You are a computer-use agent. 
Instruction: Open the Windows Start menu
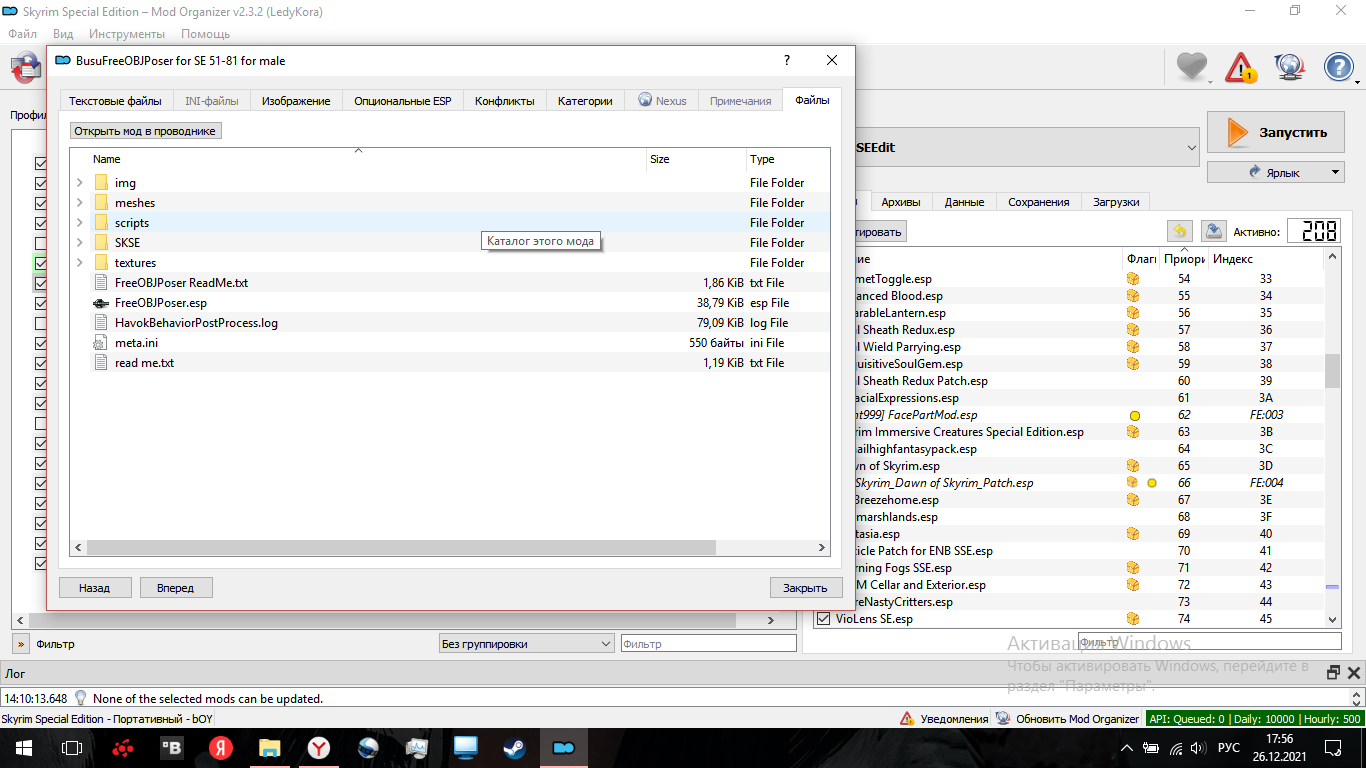pyautogui.click(x=23, y=747)
